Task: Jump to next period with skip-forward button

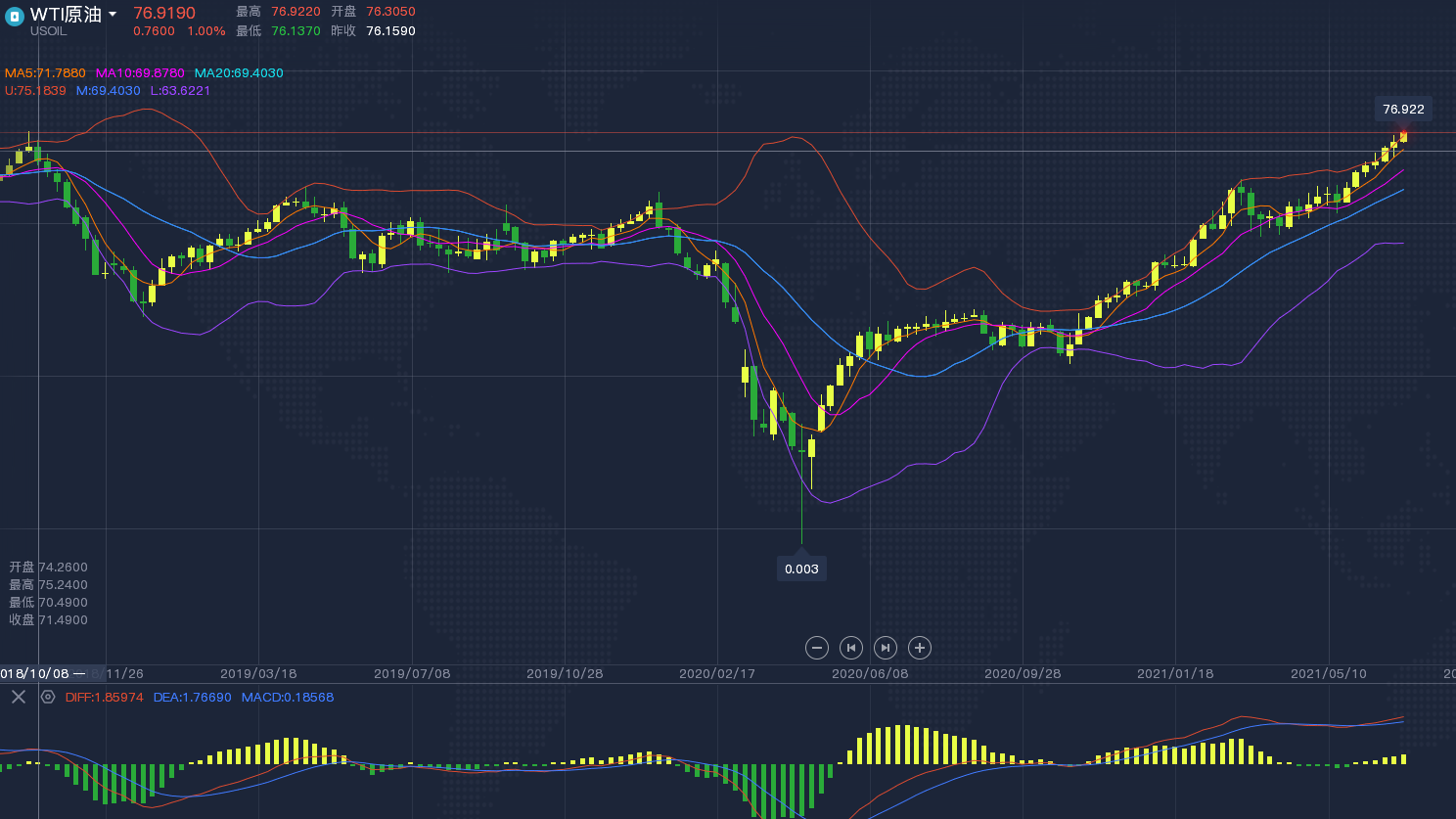Action: [886, 648]
